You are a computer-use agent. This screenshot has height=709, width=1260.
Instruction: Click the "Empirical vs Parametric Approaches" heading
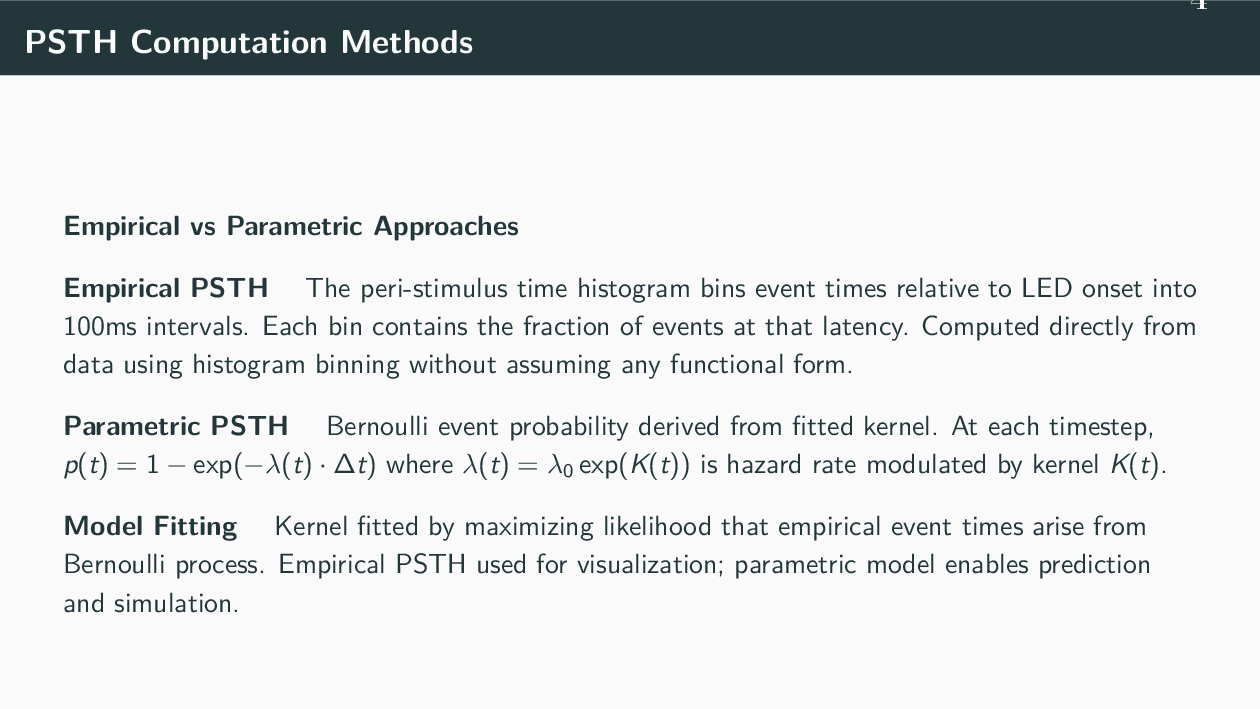(x=291, y=226)
